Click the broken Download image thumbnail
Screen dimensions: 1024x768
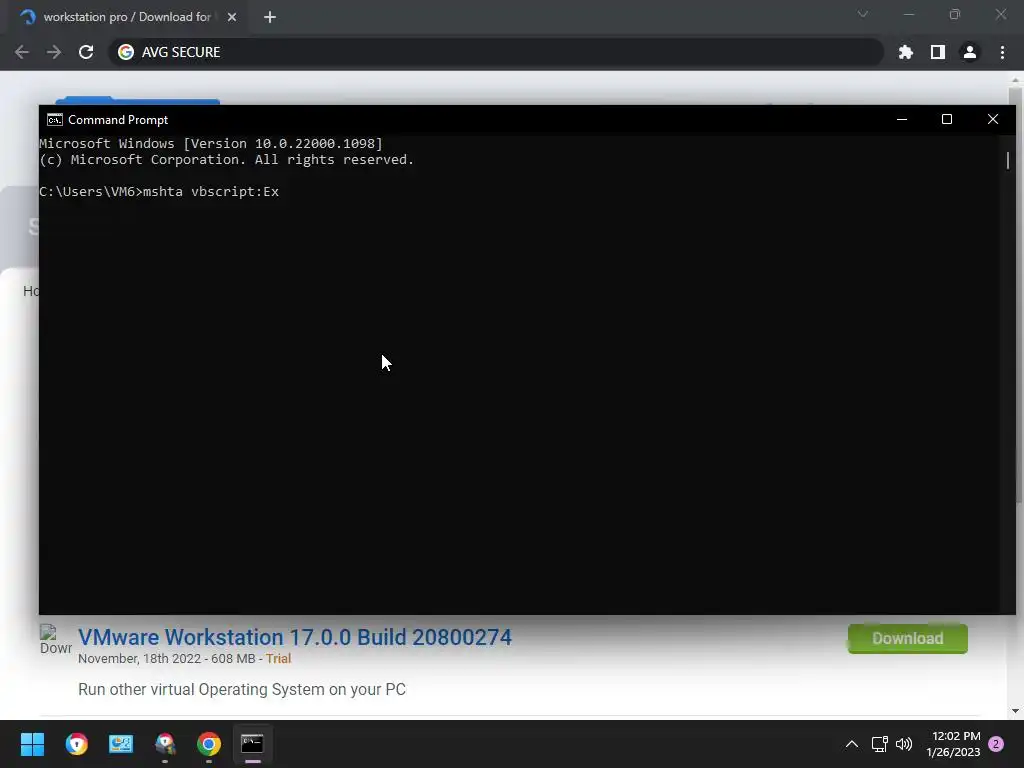coord(56,640)
